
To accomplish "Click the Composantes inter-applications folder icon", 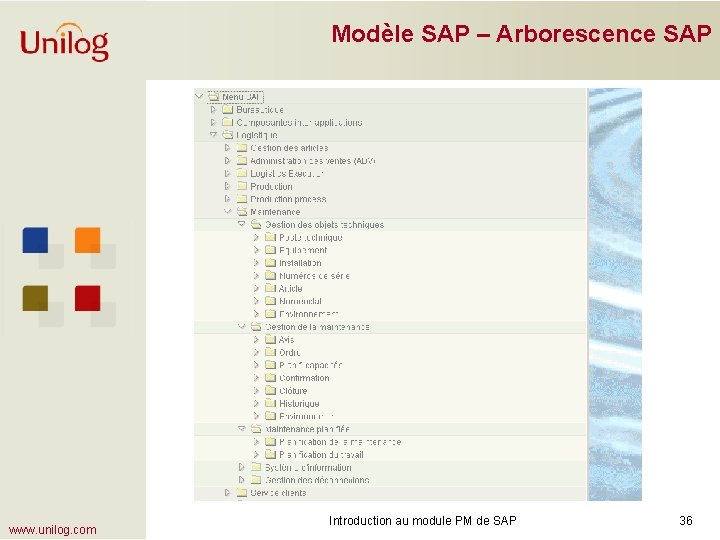I will (228, 122).
